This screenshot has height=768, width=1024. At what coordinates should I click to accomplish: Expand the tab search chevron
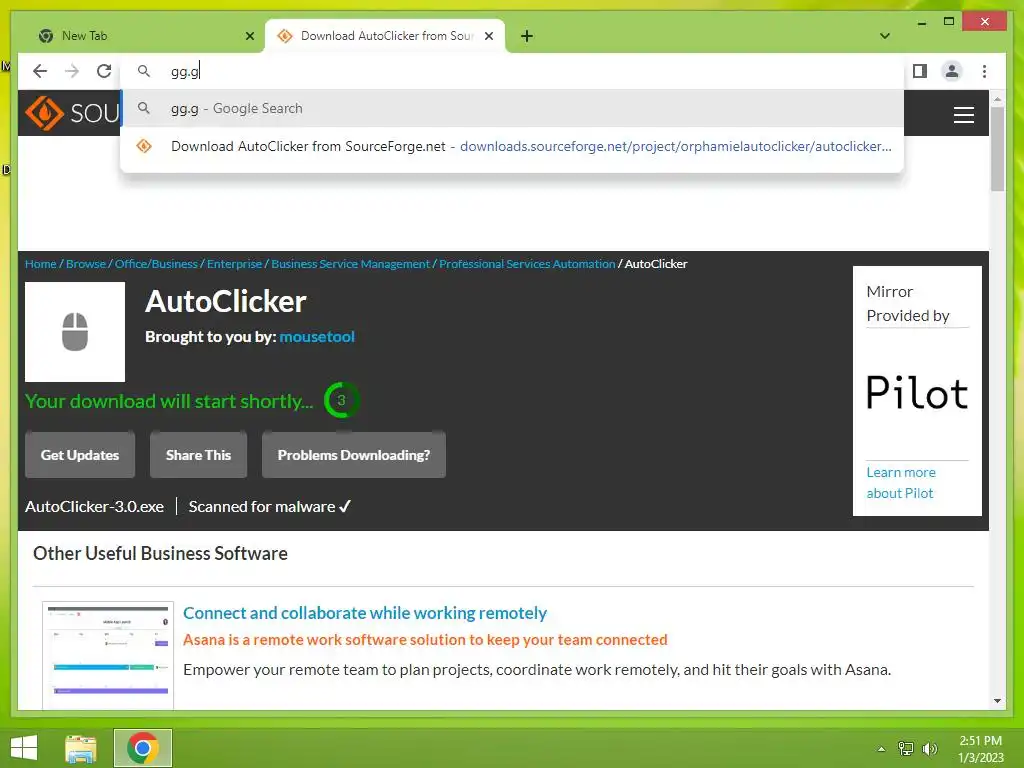point(885,36)
